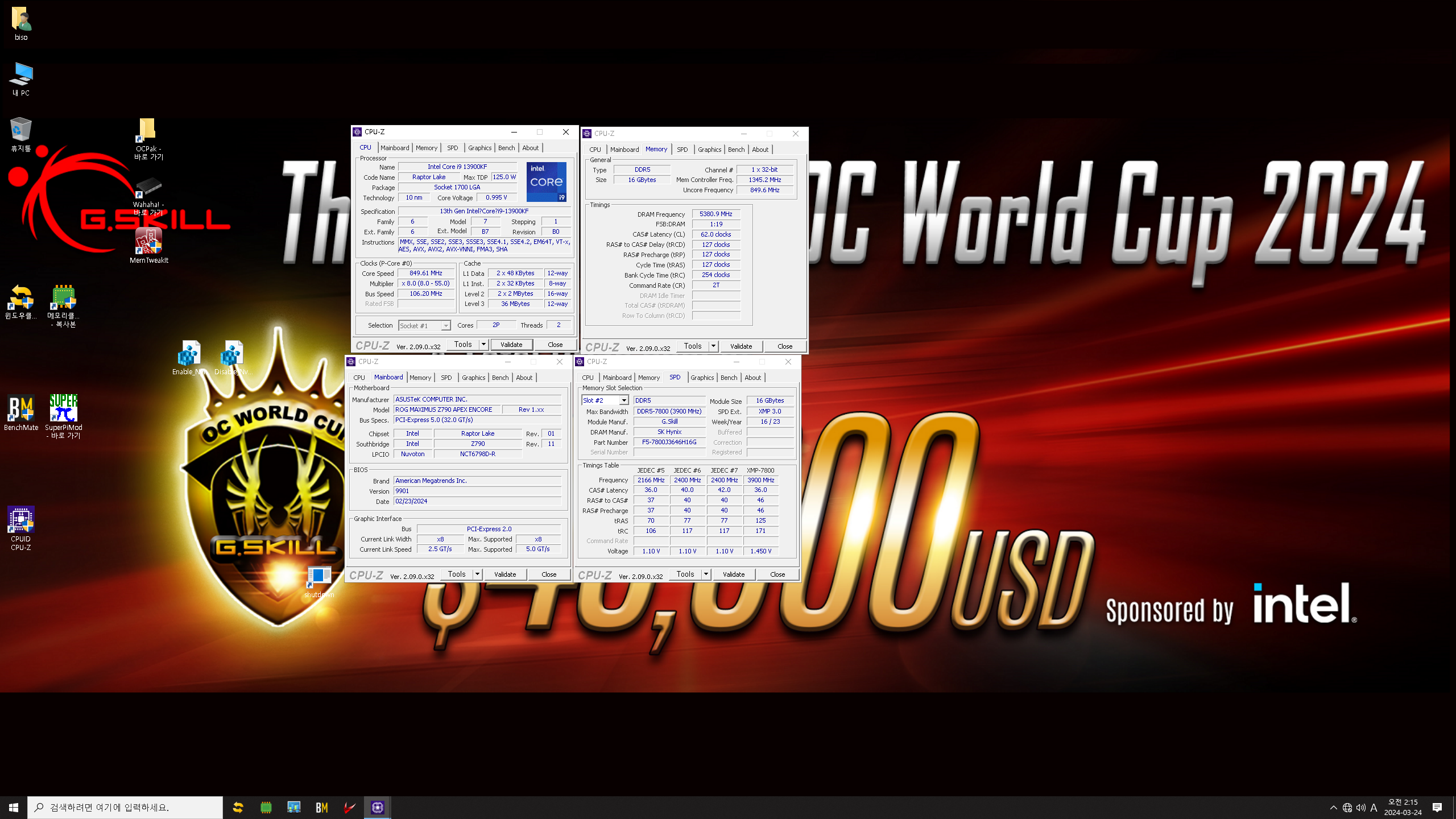
Task: Click the model ROG MAXIMUS Z790 APEX ENCORE
Action: click(x=447, y=409)
